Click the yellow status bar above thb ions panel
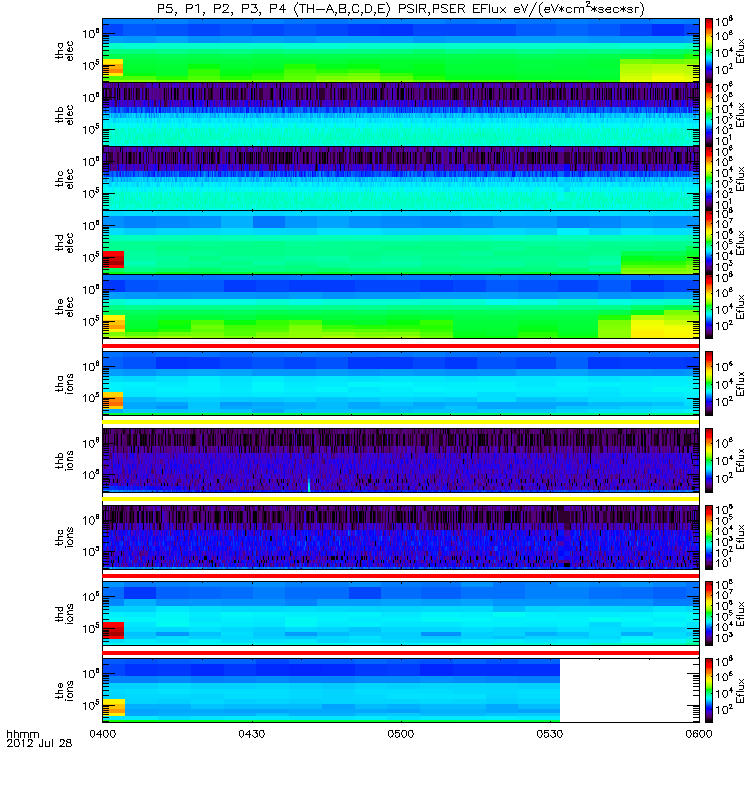 click(401, 422)
